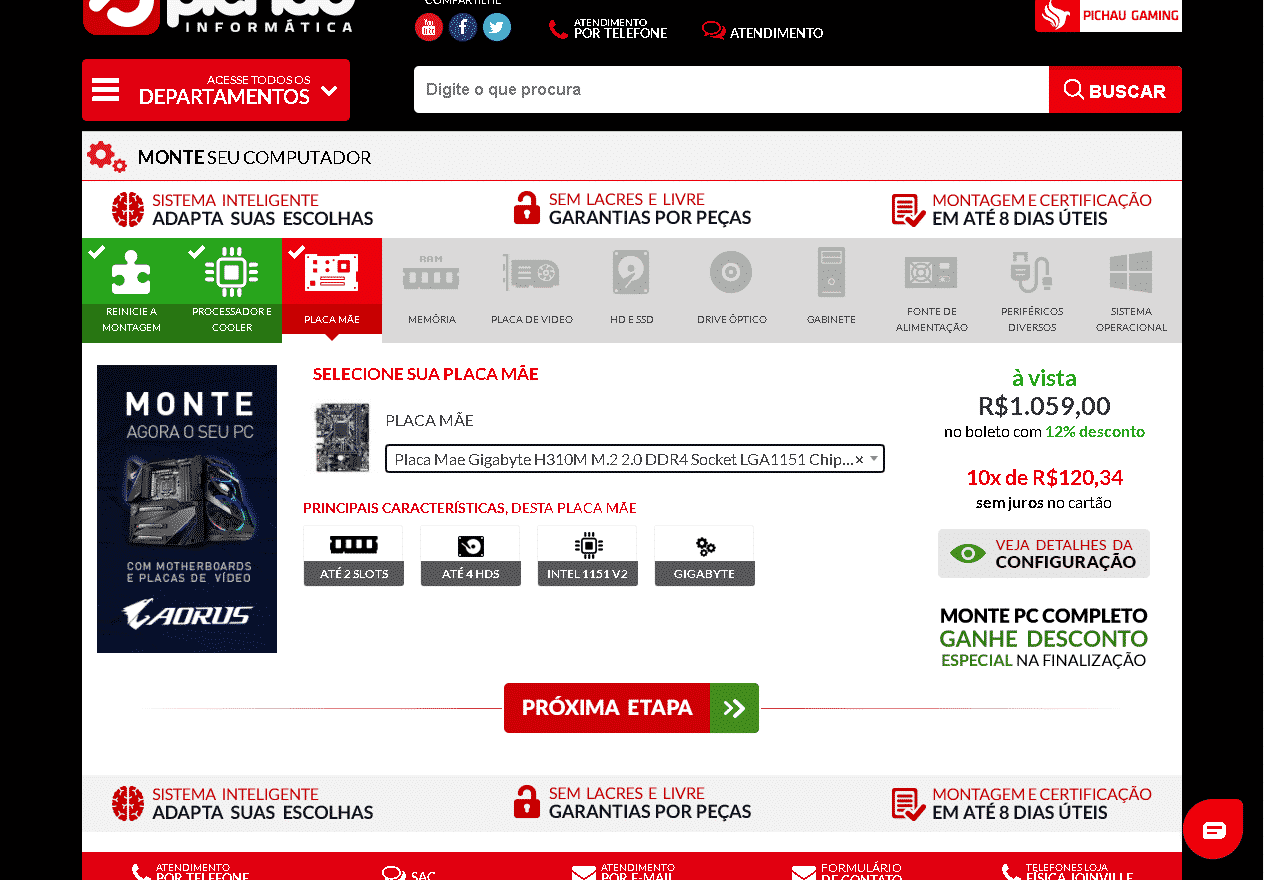The width and height of the screenshot is (1264, 880).
Task: Open Pichau YouTube channel icon
Action: [x=429, y=27]
